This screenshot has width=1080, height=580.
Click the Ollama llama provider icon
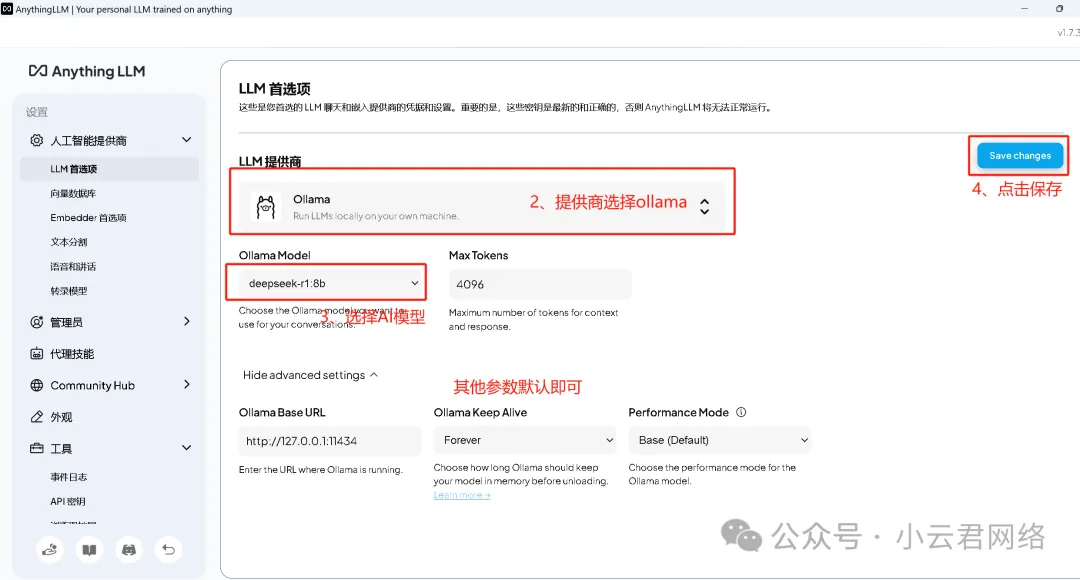click(x=266, y=207)
